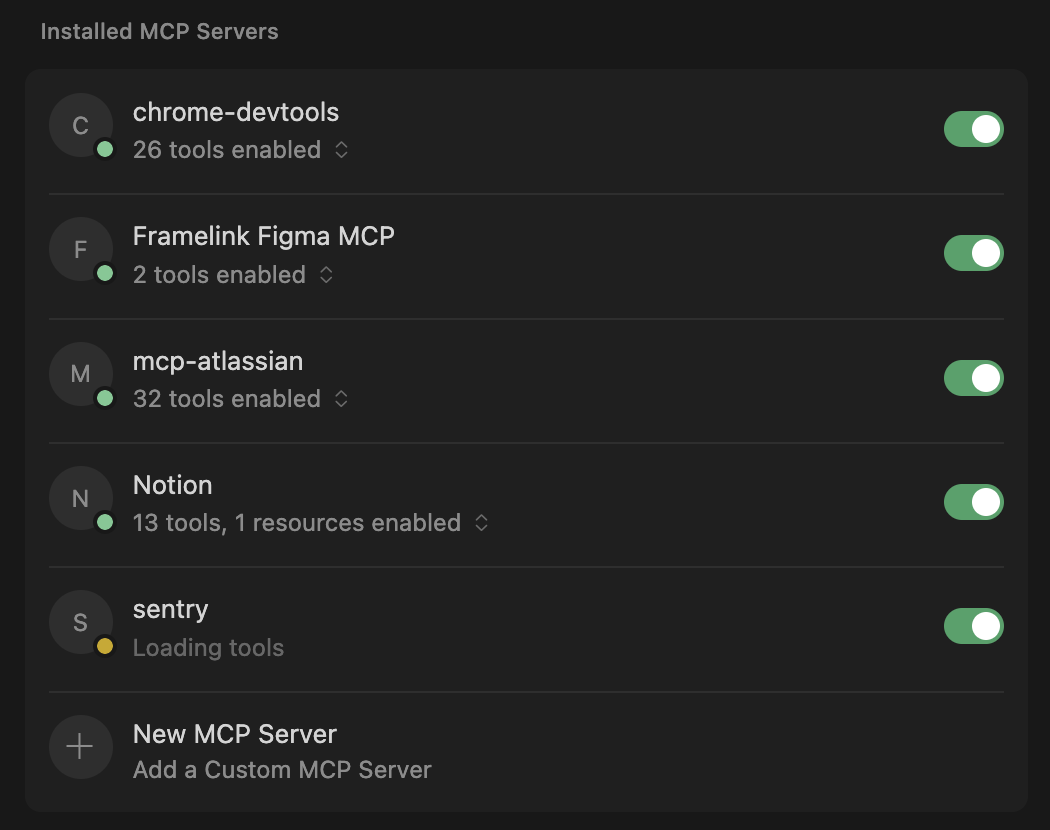The height and width of the screenshot is (830, 1050).
Task: Click the Framelink Figma MCP "F" avatar
Action: pos(80,249)
